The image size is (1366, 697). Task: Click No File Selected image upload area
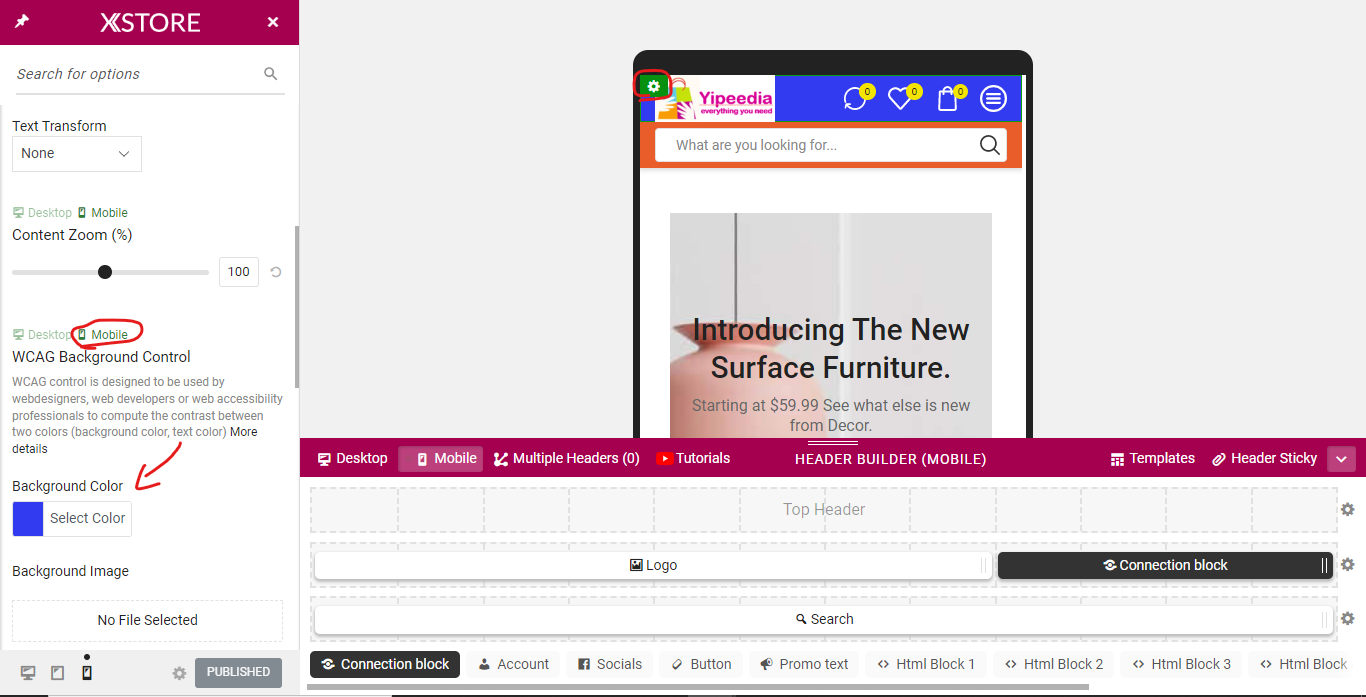click(x=148, y=620)
